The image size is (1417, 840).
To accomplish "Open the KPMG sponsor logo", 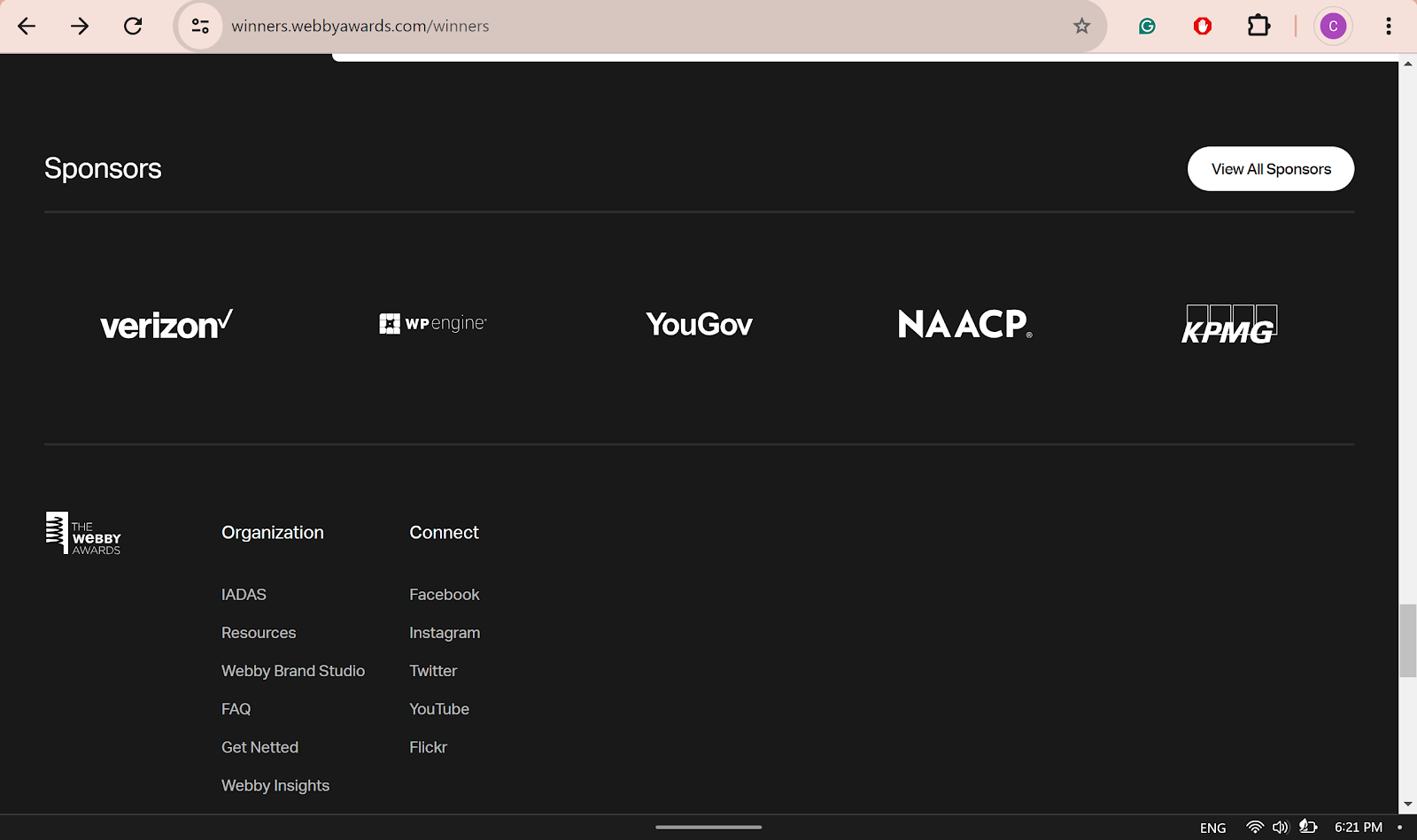I will click(x=1229, y=324).
